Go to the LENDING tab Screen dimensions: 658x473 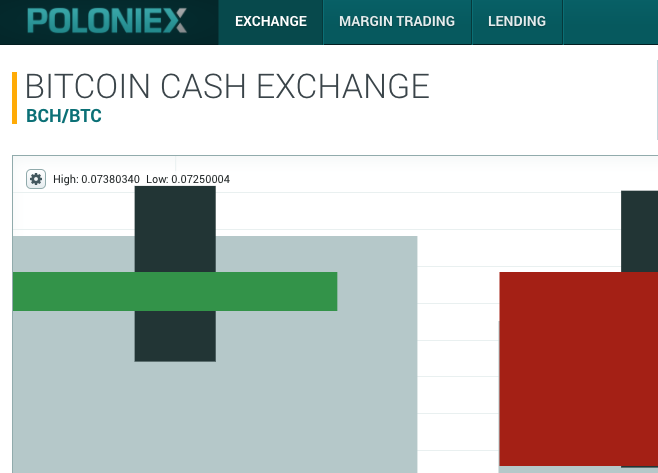point(517,21)
